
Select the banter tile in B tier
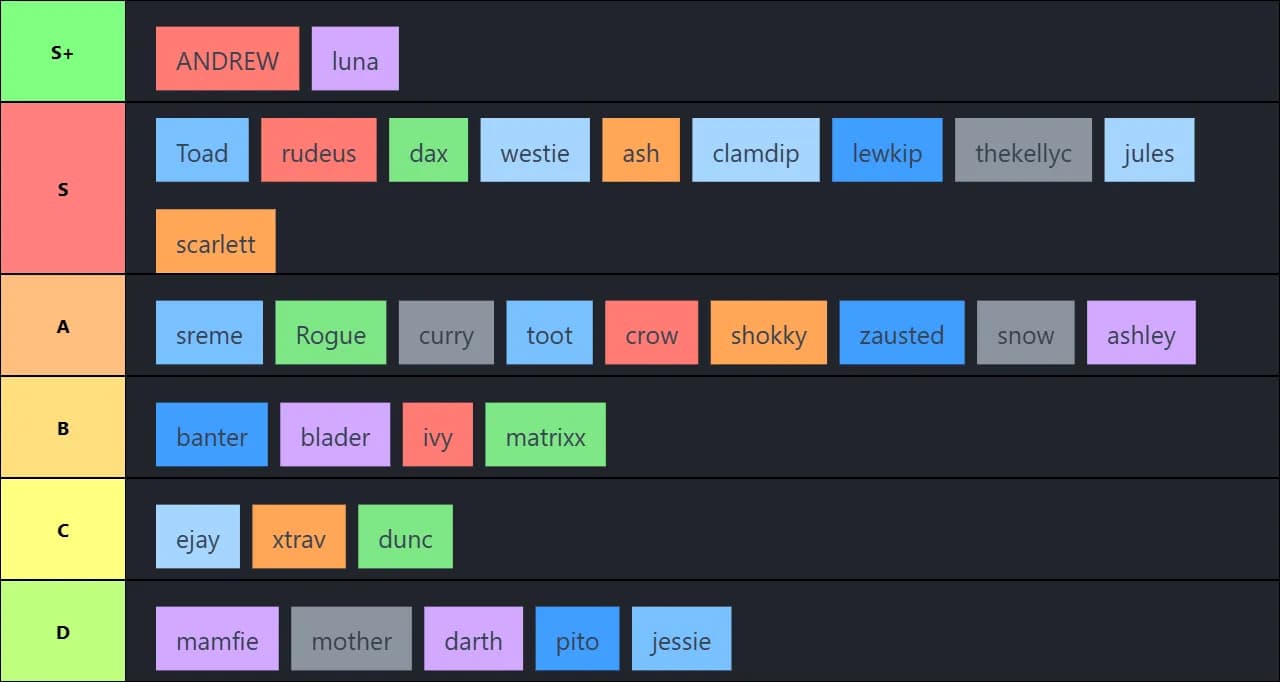(211, 435)
